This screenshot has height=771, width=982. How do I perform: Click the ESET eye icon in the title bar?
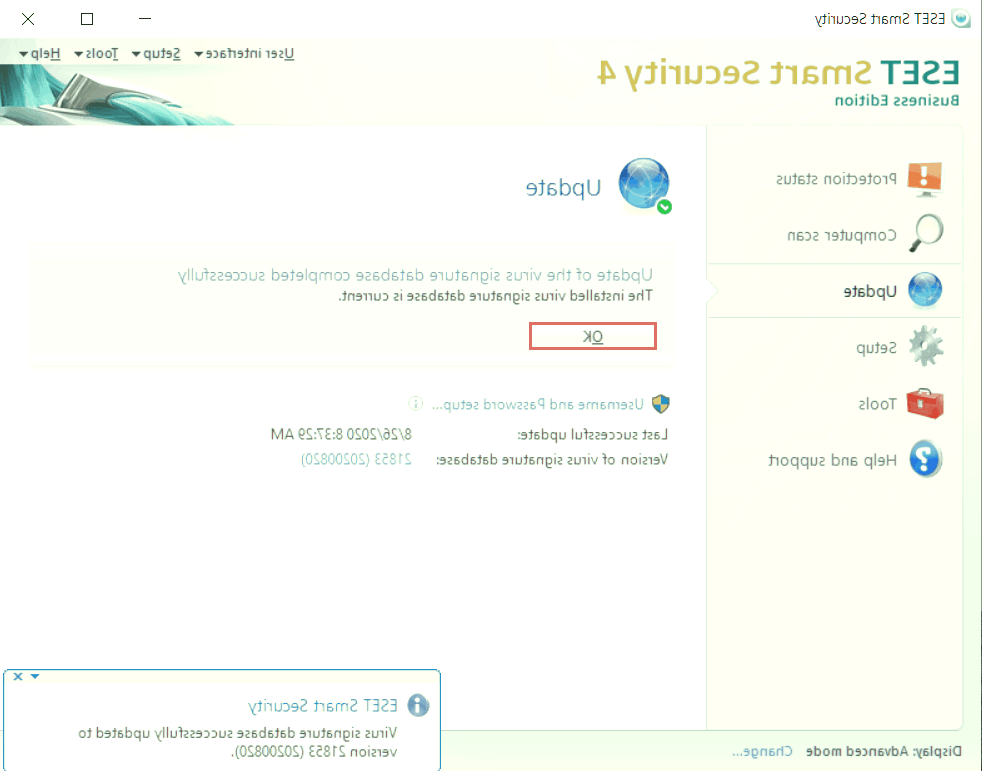[x=961, y=18]
